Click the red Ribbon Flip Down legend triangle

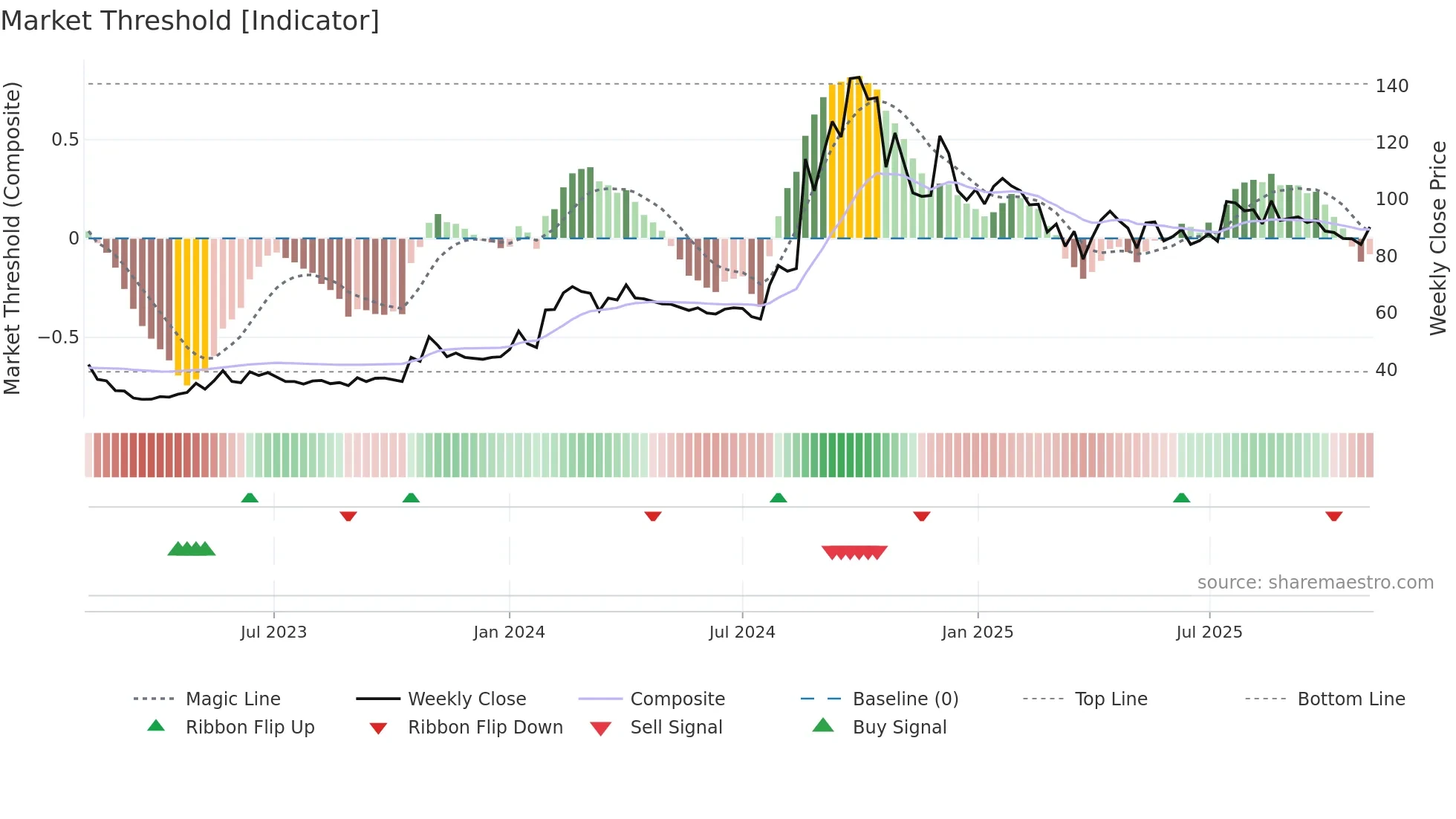click(x=378, y=728)
